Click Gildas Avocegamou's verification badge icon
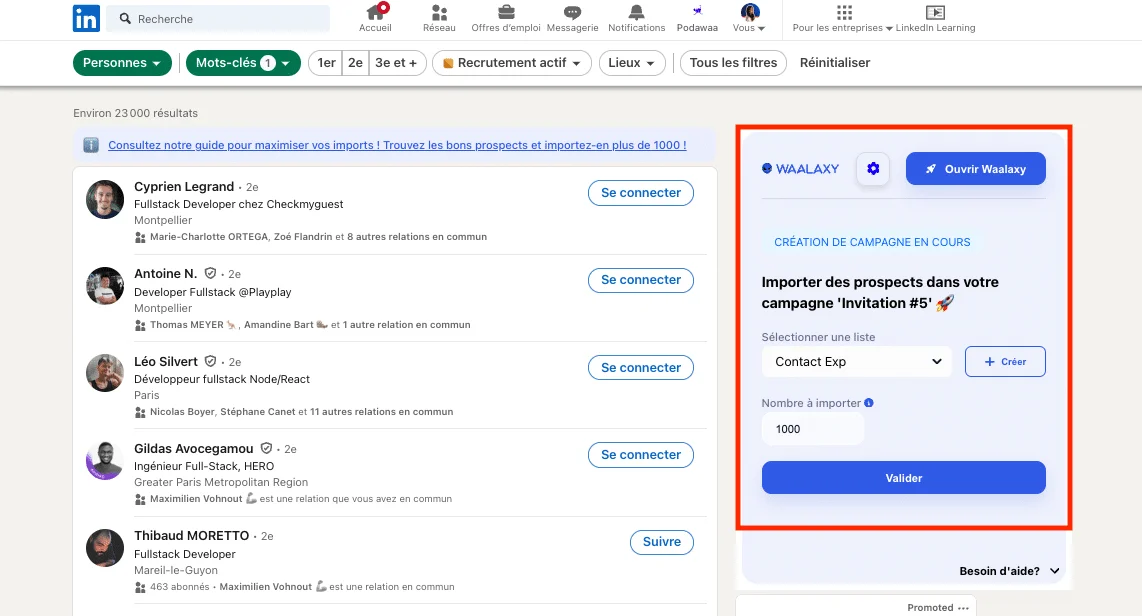Image resolution: width=1142 pixels, height=616 pixels. pyautogui.click(x=267, y=449)
